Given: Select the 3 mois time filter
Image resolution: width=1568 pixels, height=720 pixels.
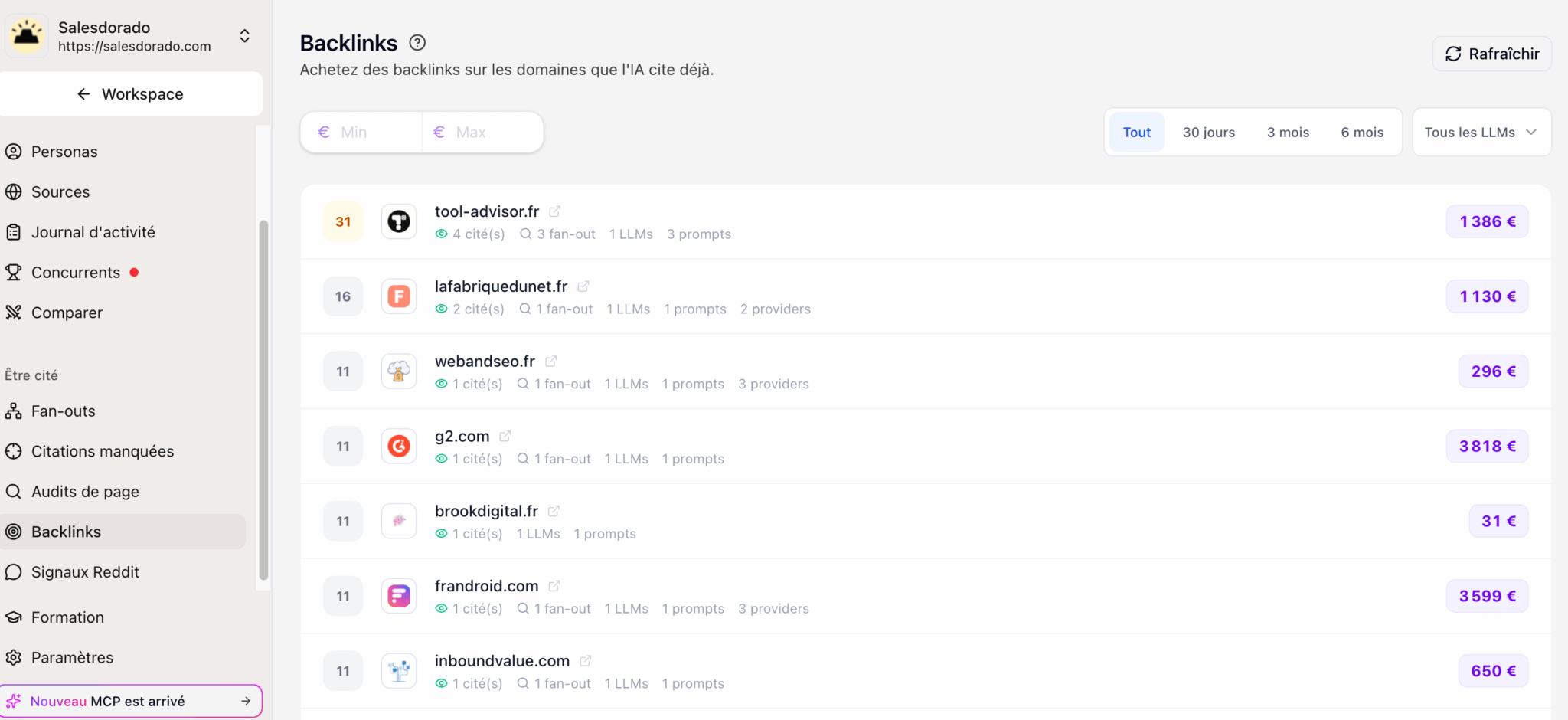Looking at the screenshot, I should [1288, 133].
